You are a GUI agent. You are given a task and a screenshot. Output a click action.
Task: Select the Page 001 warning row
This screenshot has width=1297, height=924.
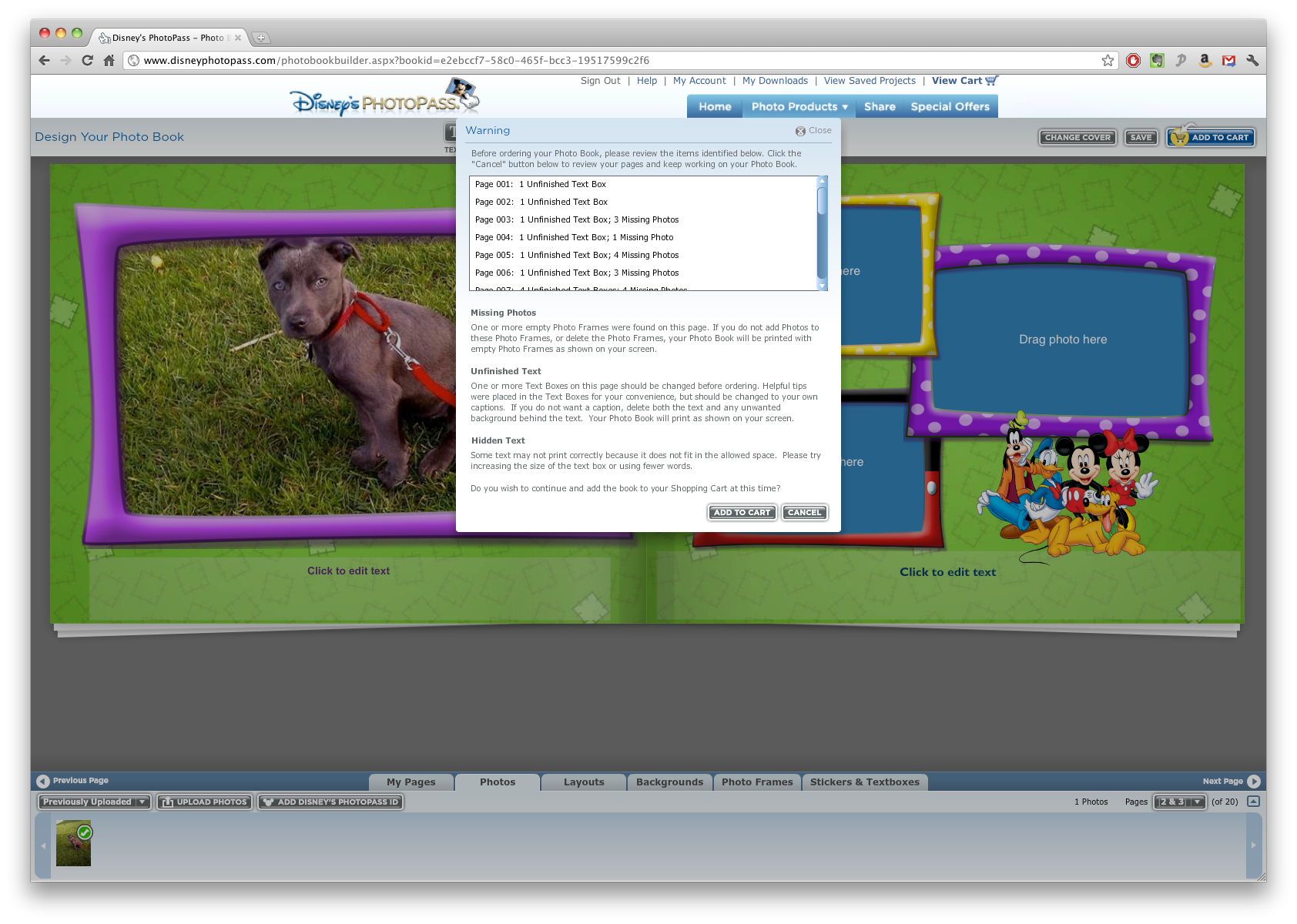643,185
